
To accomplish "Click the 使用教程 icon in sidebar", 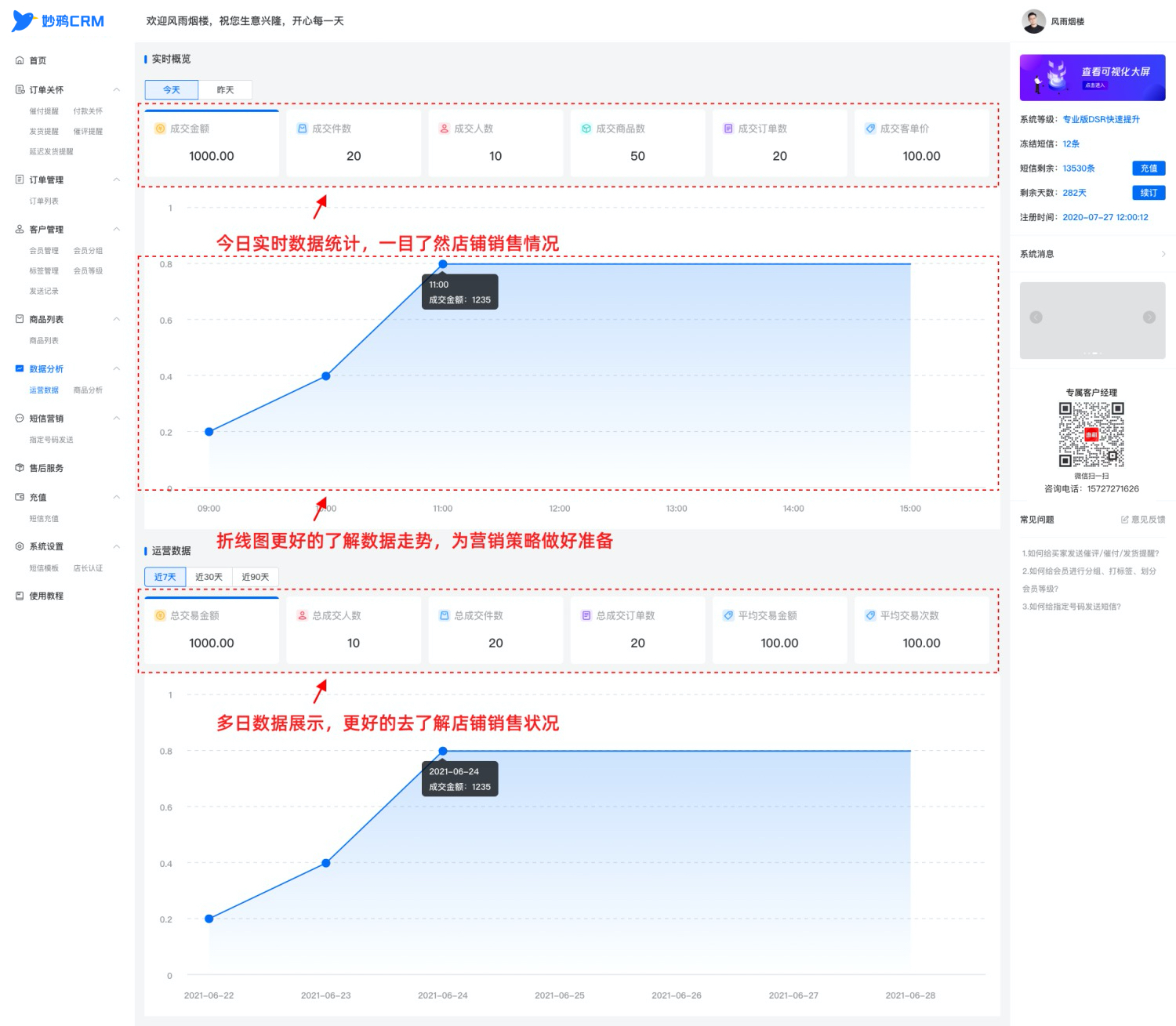I will 20,596.
